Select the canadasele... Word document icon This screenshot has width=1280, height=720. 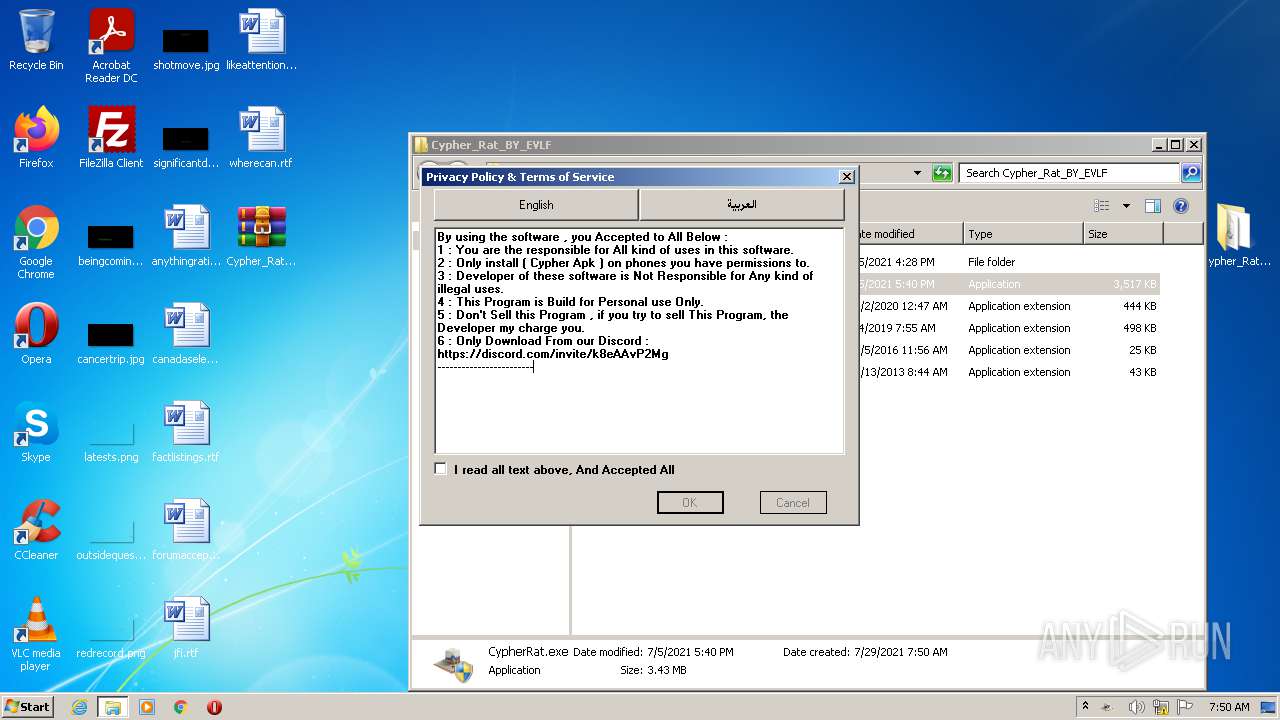(x=186, y=334)
